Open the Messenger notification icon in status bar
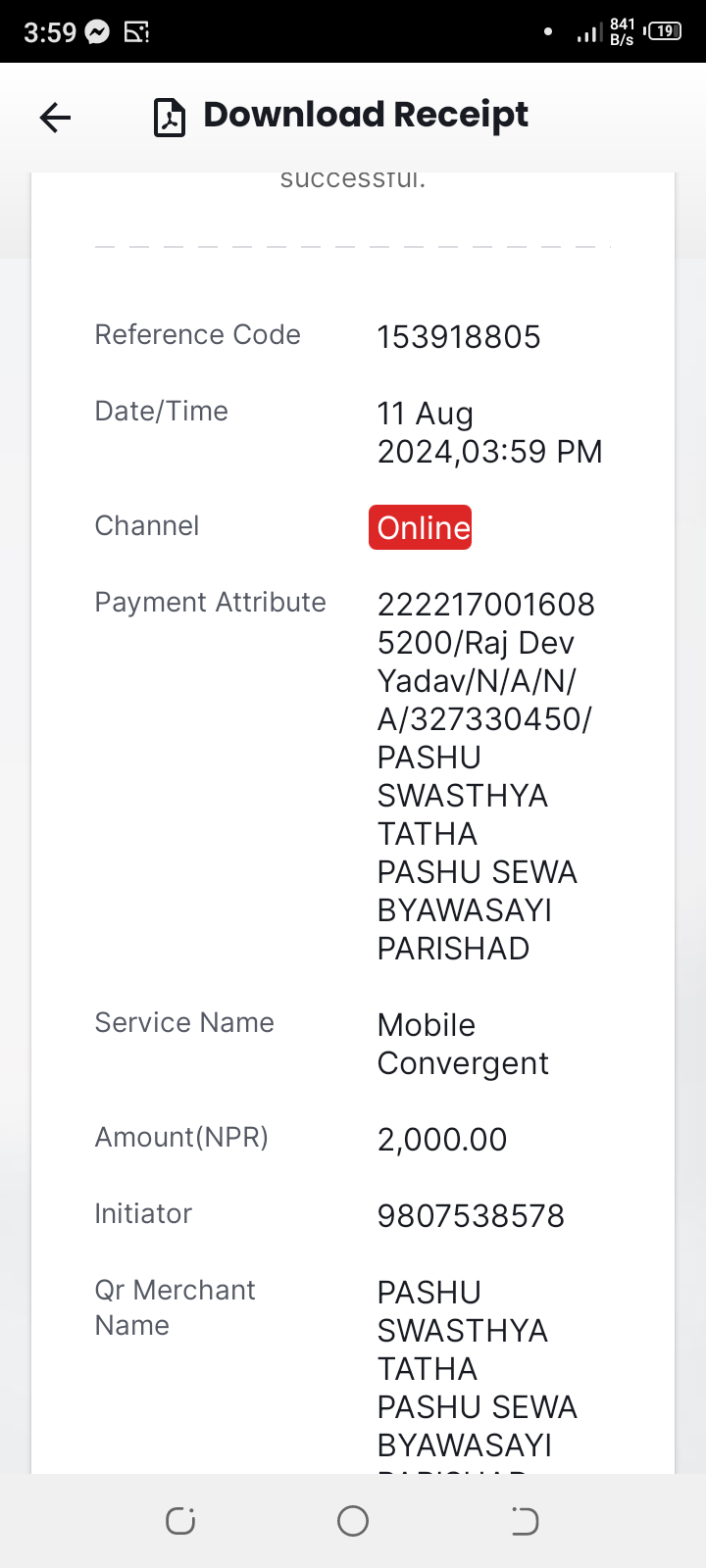The height and width of the screenshot is (1568, 706). 97,32
